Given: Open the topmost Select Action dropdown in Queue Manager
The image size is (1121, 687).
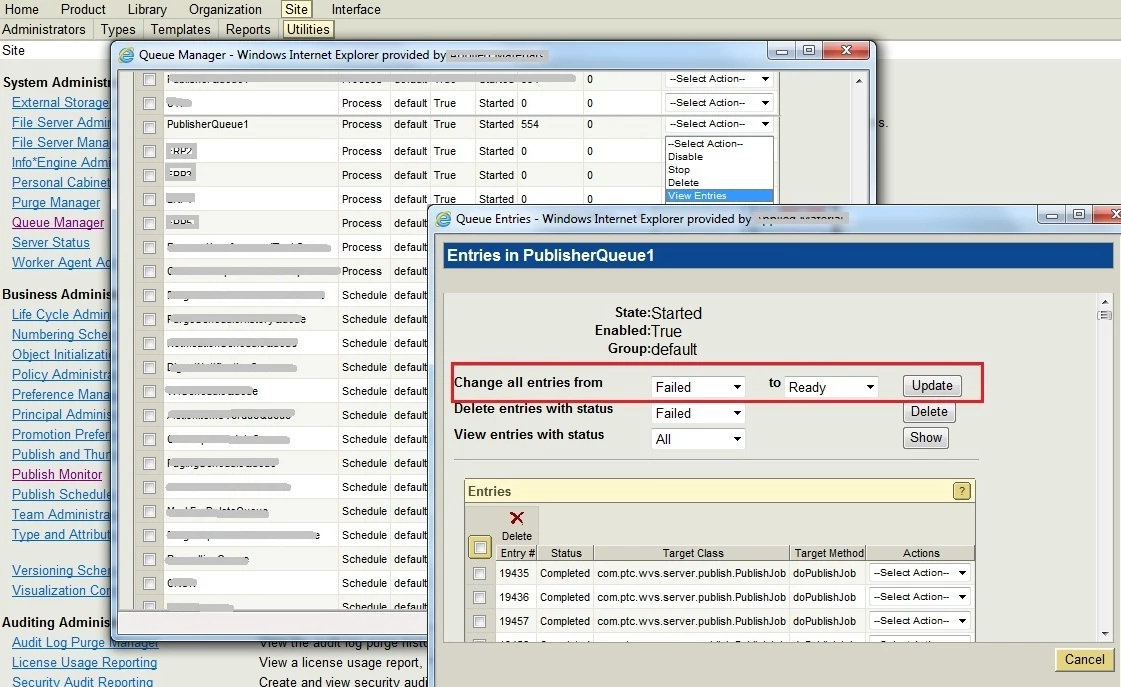Looking at the screenshot, I should pyautogui.click(x=718, y=79).
